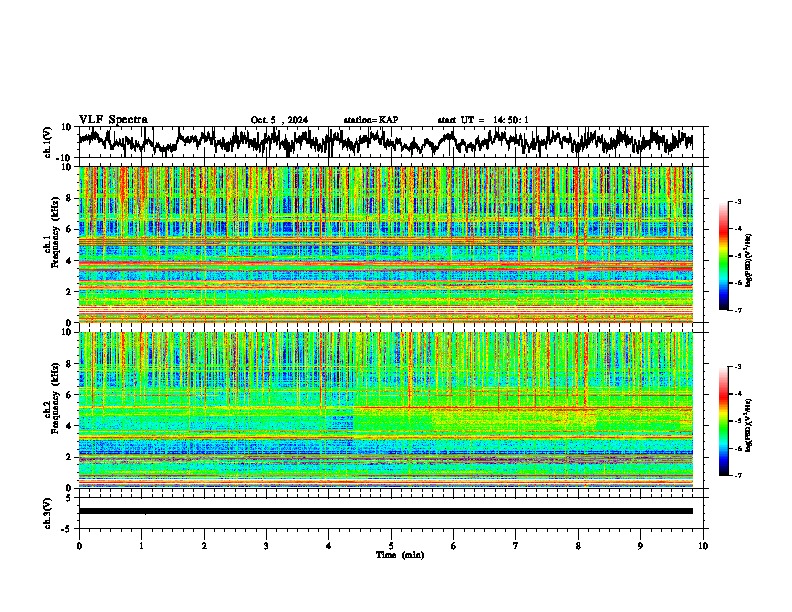The image size is (792, 612).
Task: Click the time axis tick label "7"
Action: click(x=516, y=546)
